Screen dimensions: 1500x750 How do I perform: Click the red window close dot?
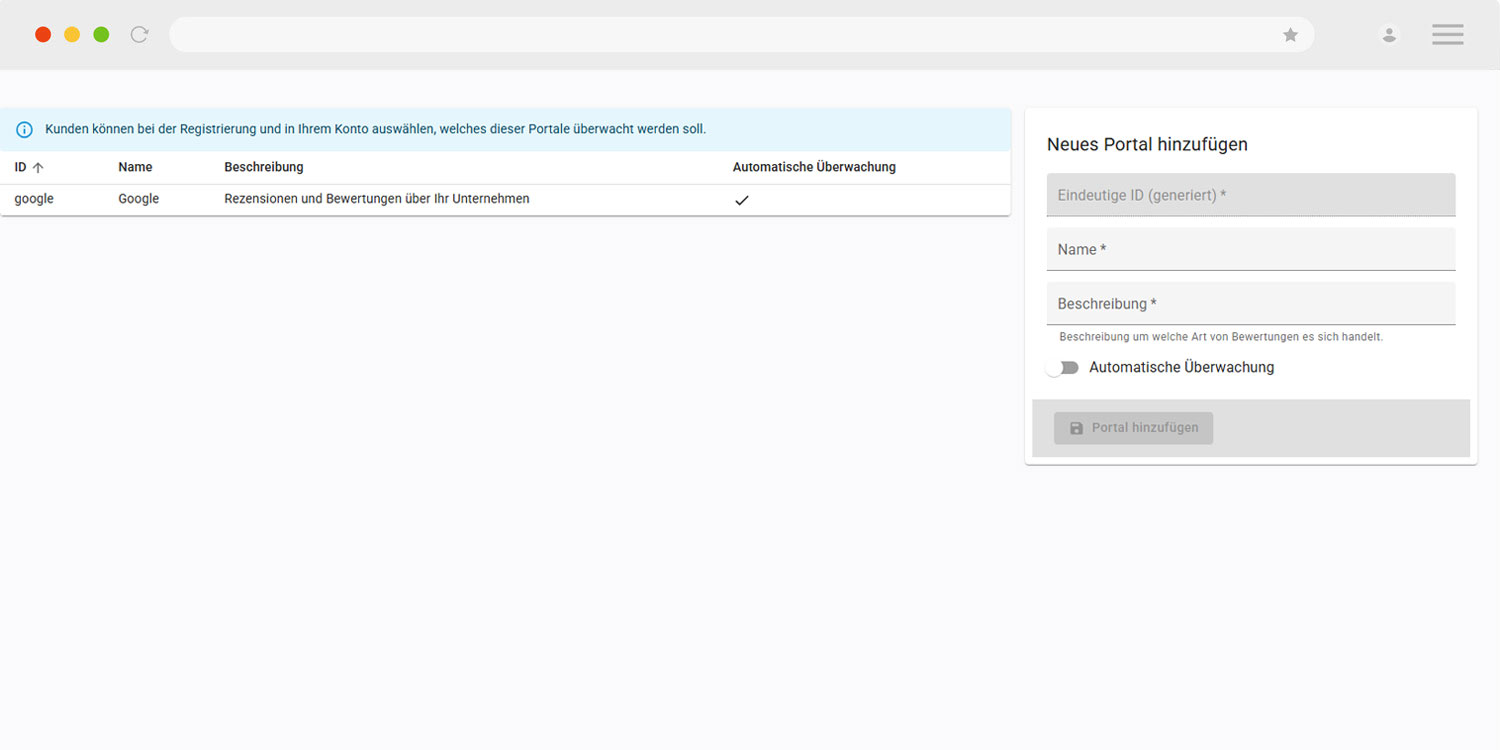[x=43, y=35]
